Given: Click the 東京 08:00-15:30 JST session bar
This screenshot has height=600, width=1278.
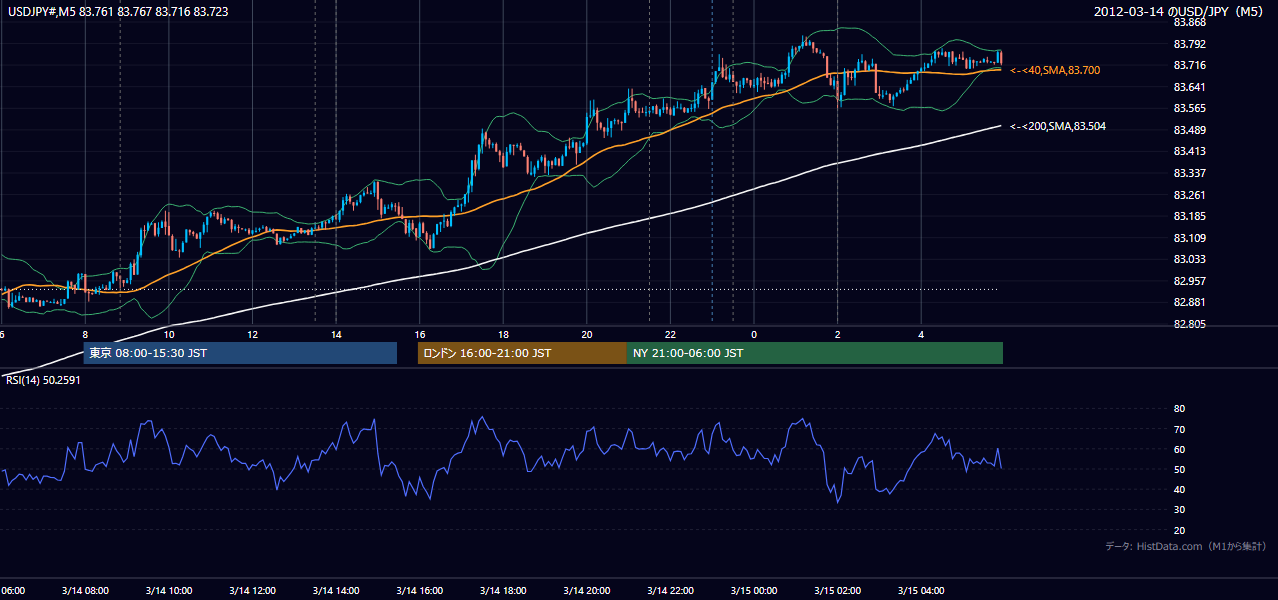Looking at the screenshot, I should coord(240,353).
